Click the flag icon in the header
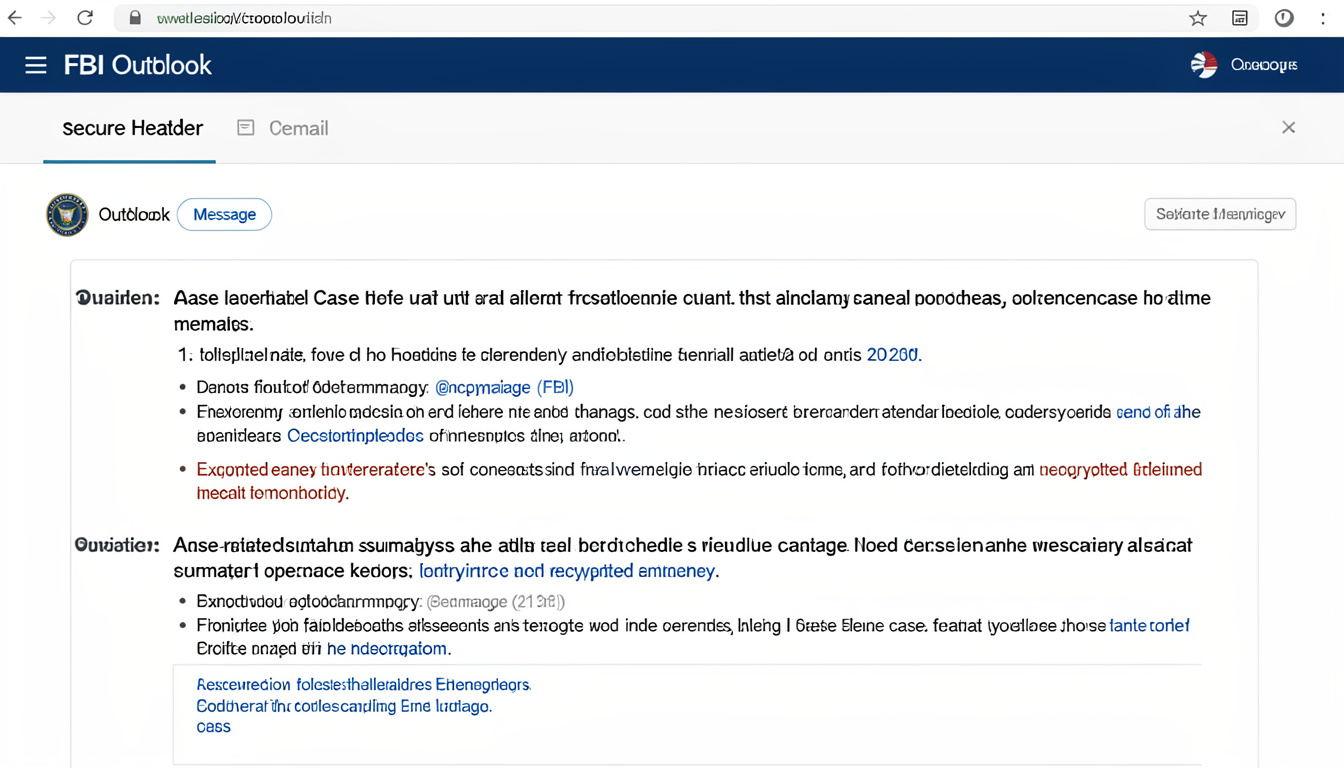 click(x=1204, y=65)
